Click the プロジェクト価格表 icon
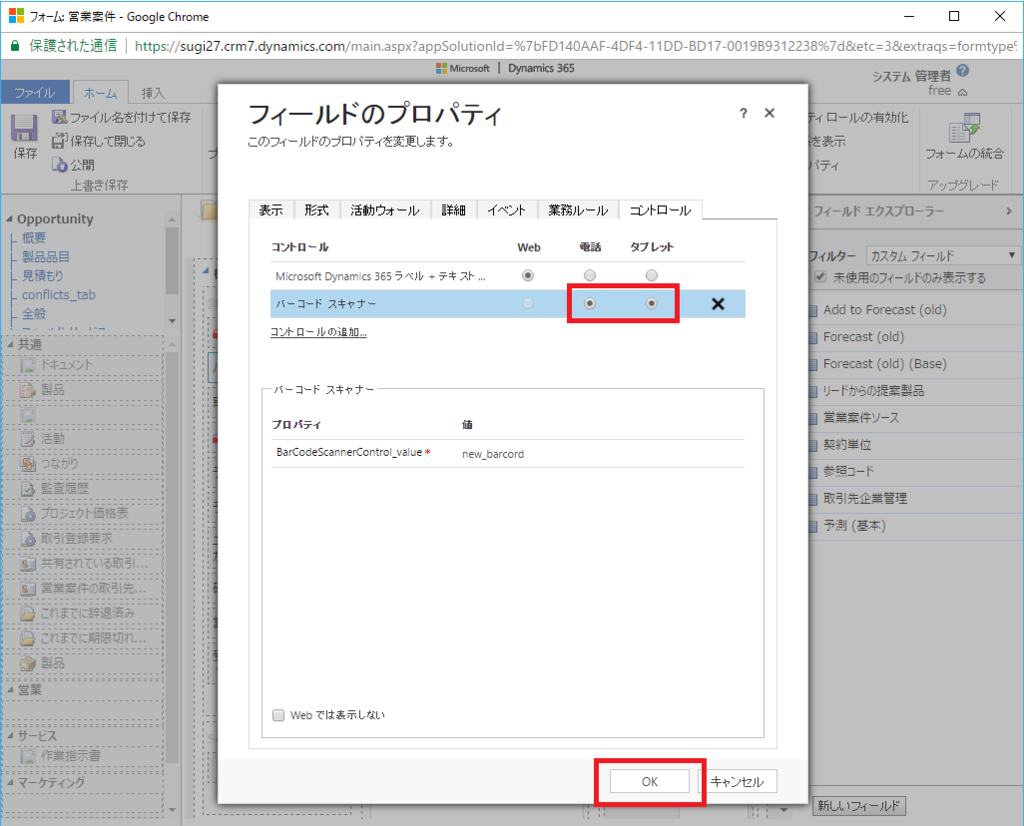1024x826 pixels. pyautogui.click(x=28, y=513)
